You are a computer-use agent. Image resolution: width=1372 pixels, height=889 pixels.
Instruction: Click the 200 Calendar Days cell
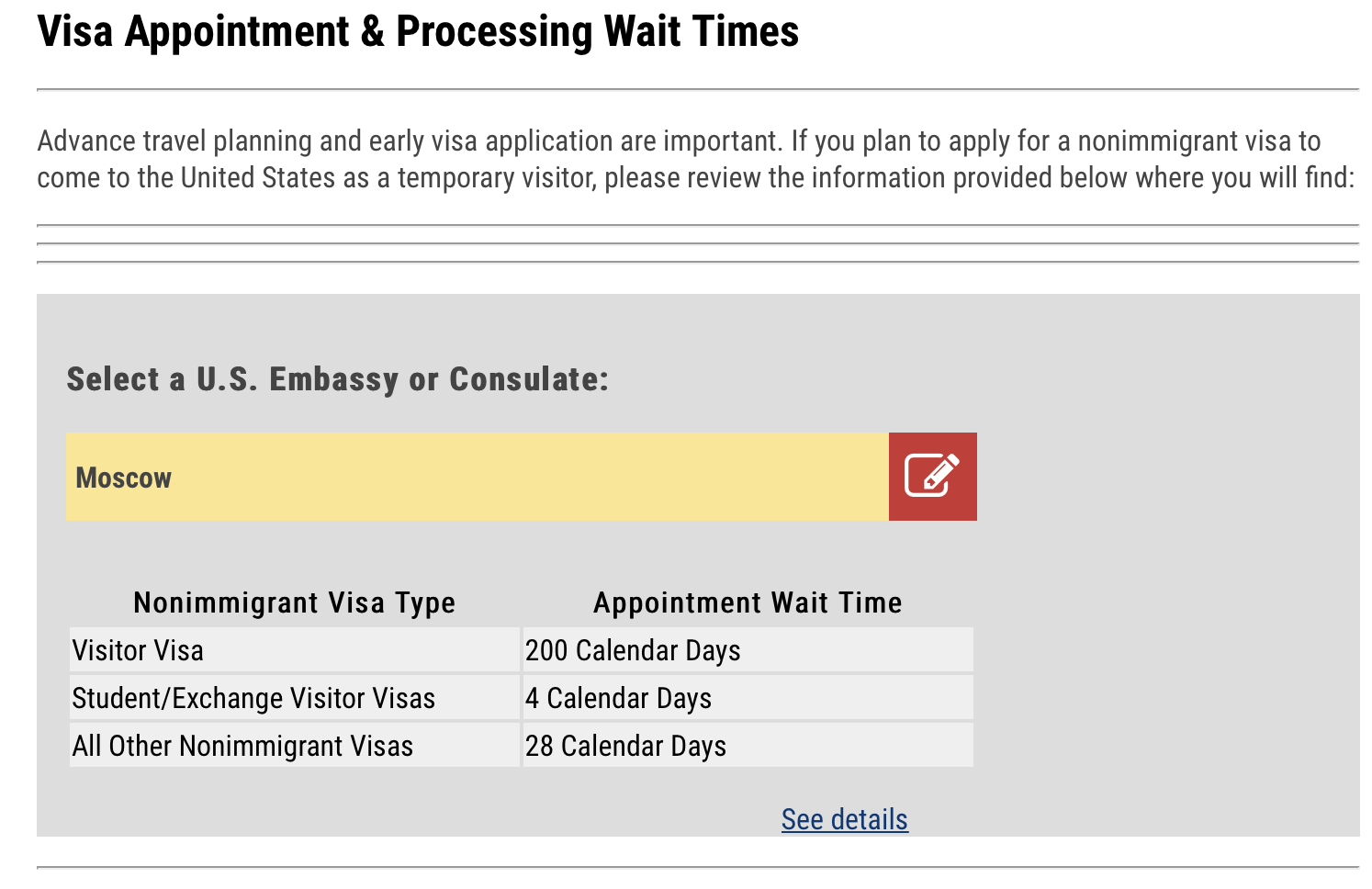point(633,650)
